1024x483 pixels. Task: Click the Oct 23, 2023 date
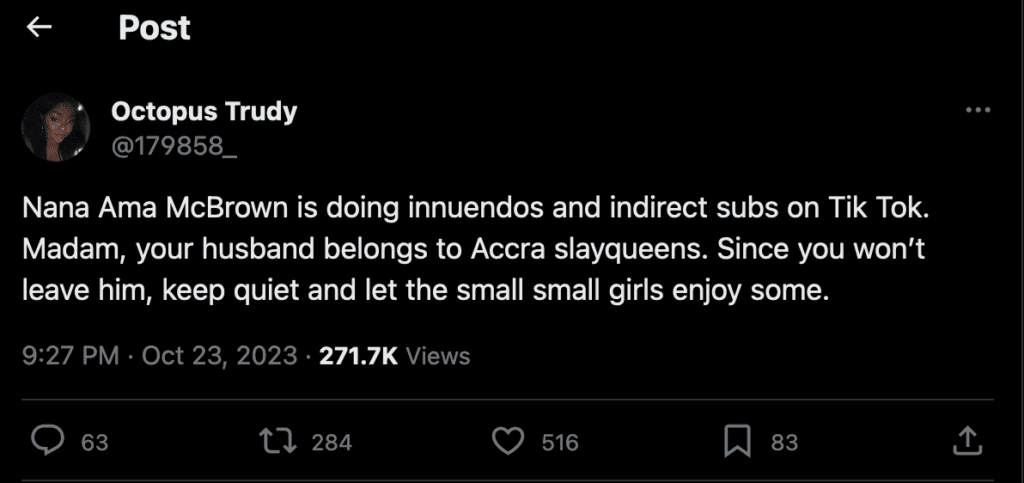(x=220, y=356)
